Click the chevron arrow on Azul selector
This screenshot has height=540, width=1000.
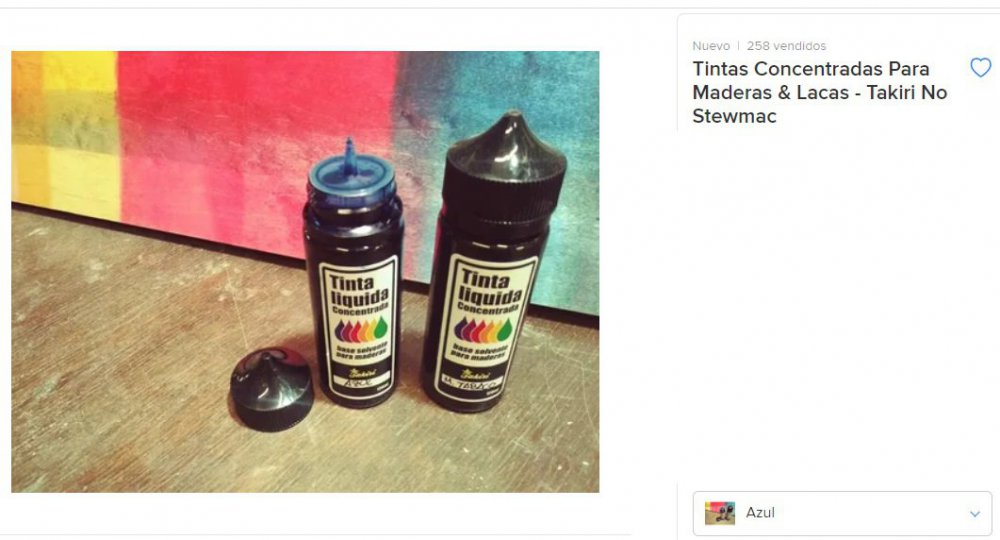(974, 513)
